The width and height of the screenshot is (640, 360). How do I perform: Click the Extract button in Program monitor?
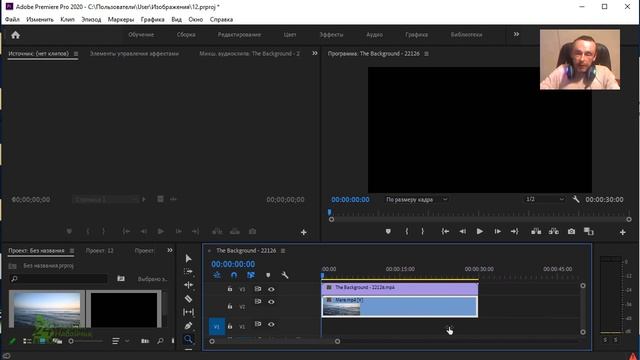pos(554,231)
